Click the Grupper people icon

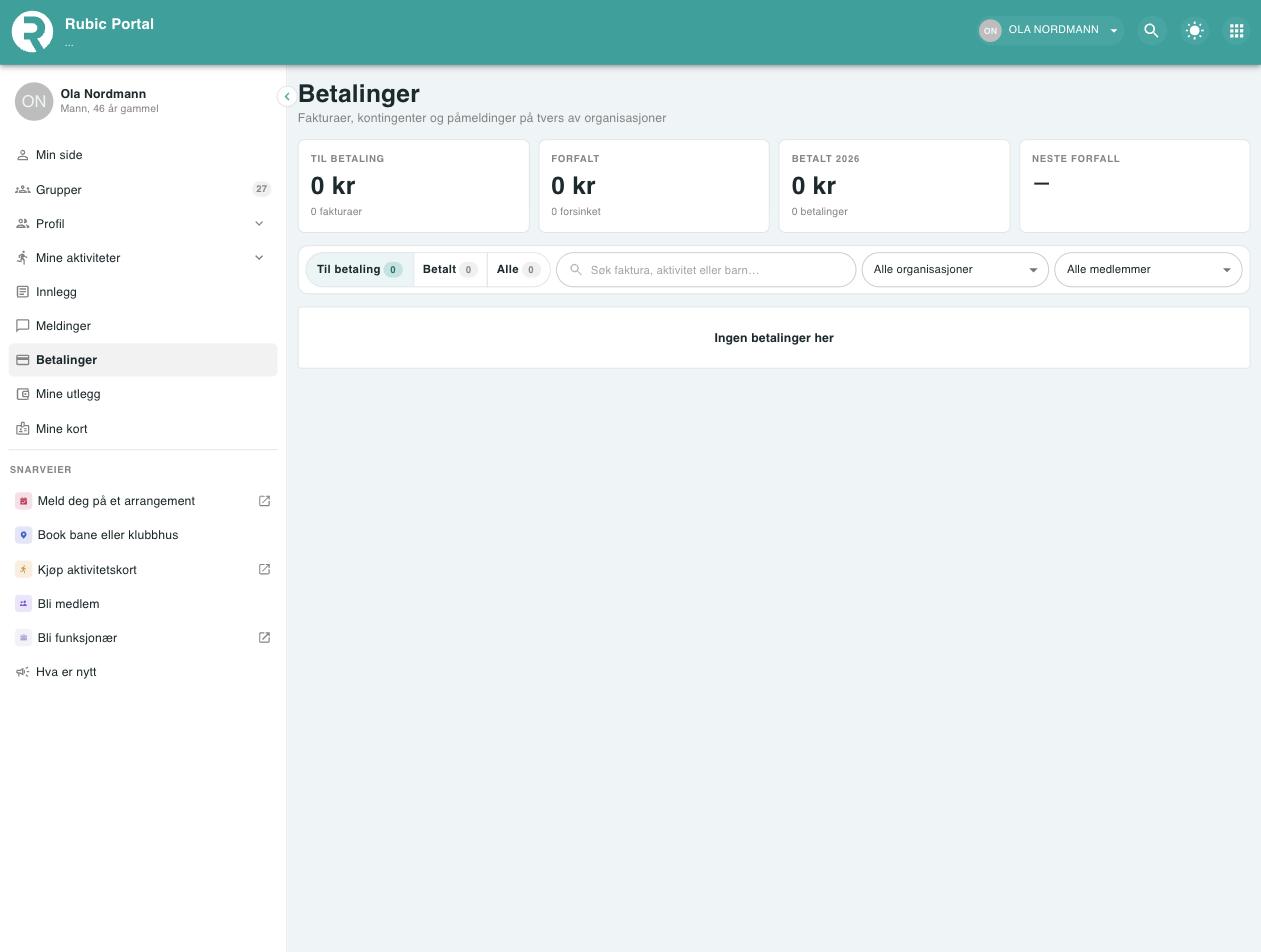click(x=23, y=189)
